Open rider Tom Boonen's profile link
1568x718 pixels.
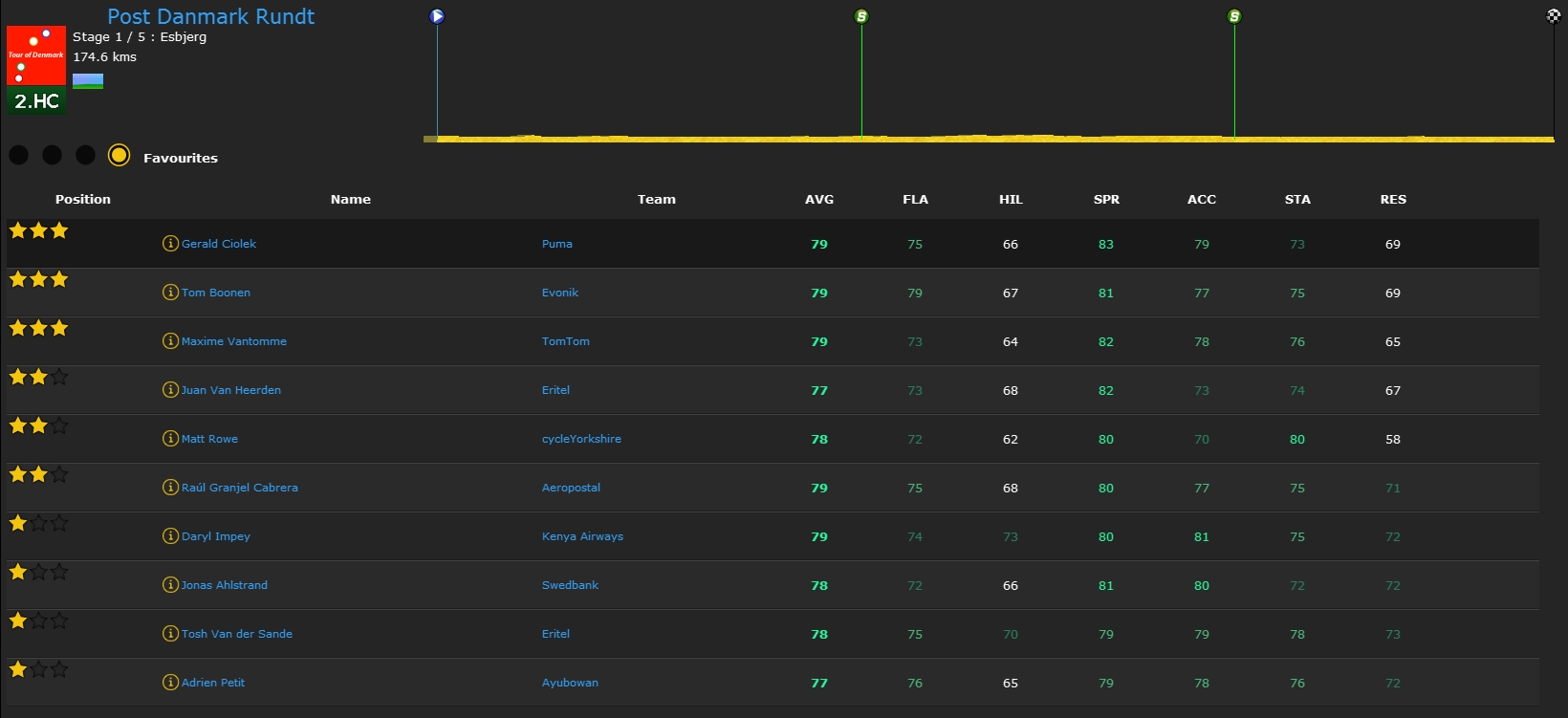coord(216,293)
